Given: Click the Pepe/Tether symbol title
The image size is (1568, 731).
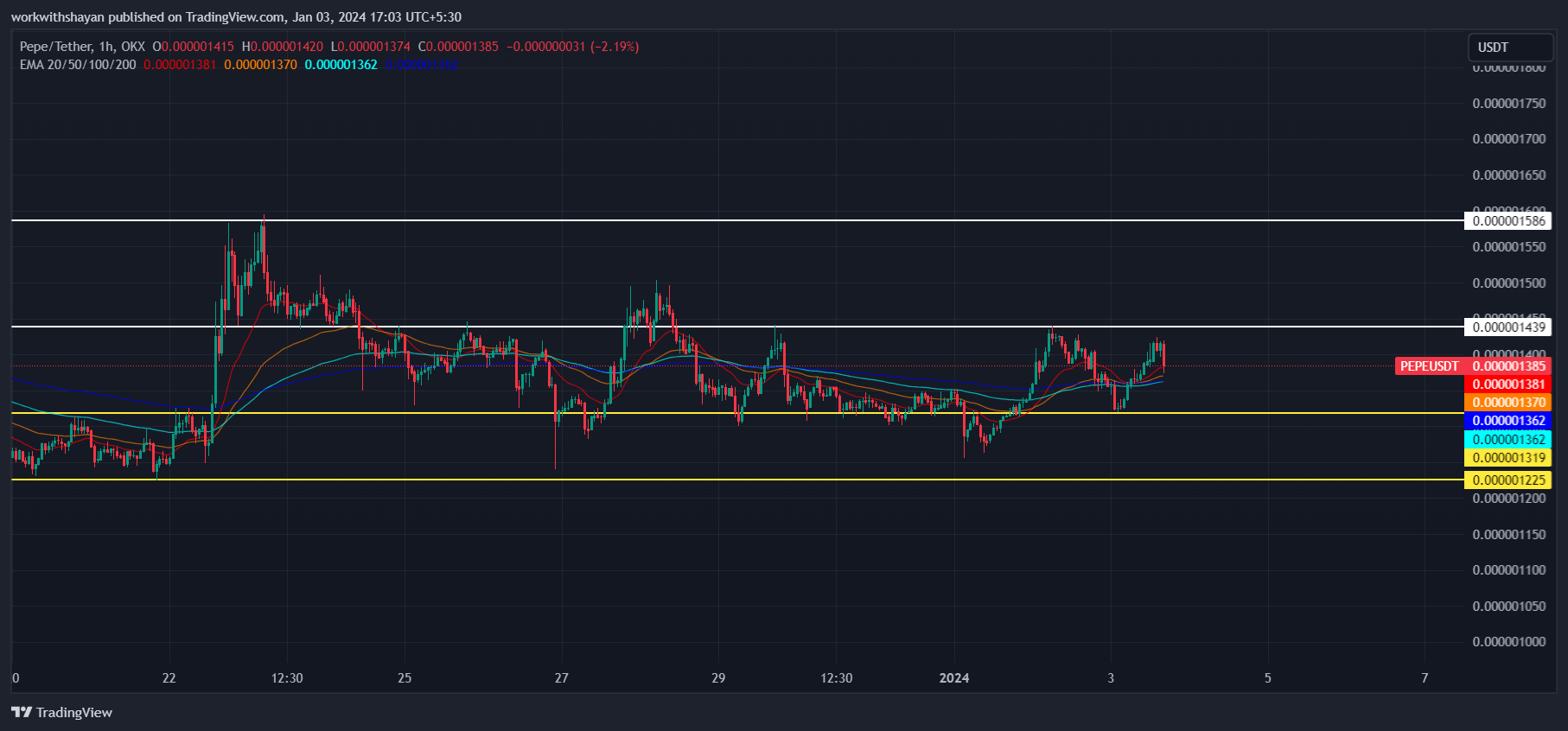Looking at the screenshot, I should (x=55, y=47).
